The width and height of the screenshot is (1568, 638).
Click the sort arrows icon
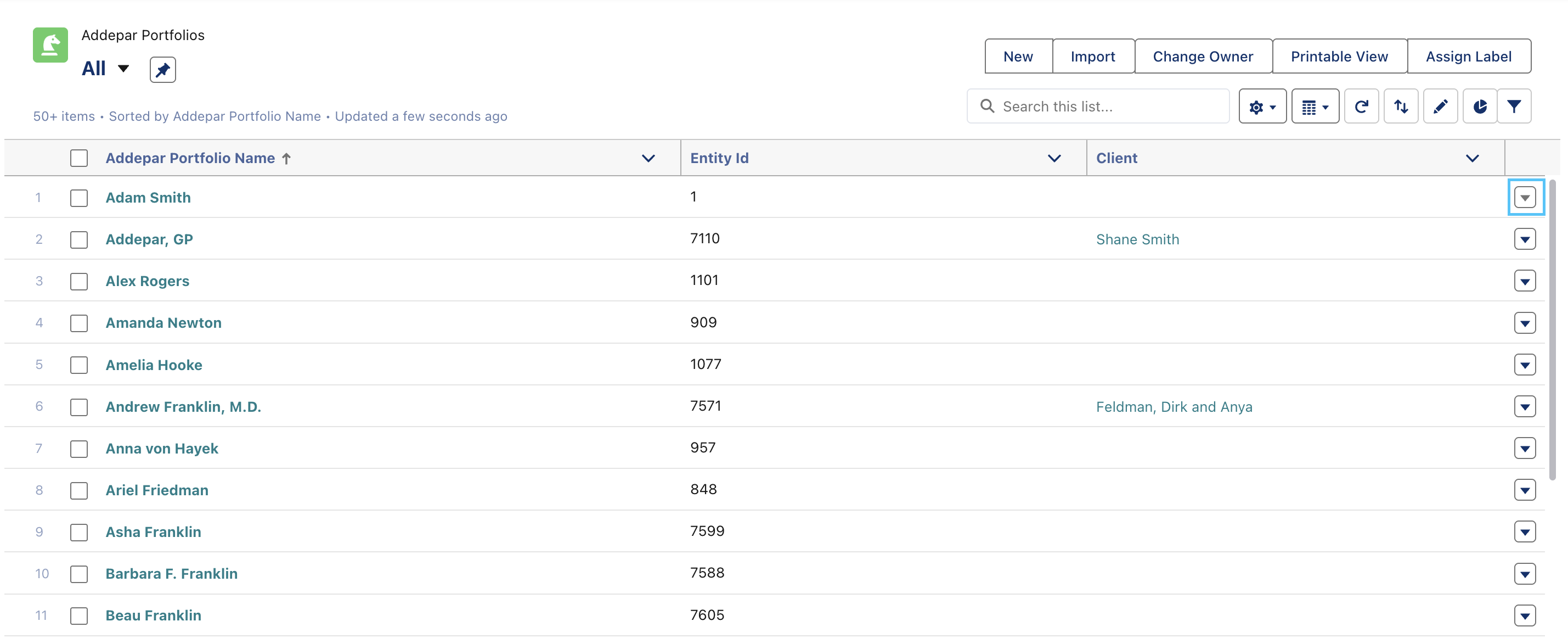tap(1401, 107)
